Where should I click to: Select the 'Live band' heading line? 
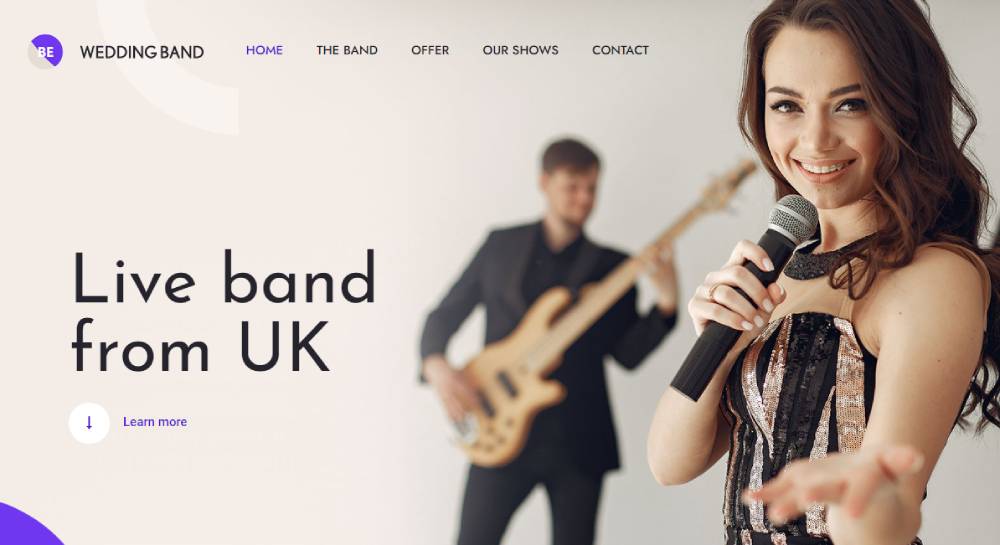tap(224, 277)
